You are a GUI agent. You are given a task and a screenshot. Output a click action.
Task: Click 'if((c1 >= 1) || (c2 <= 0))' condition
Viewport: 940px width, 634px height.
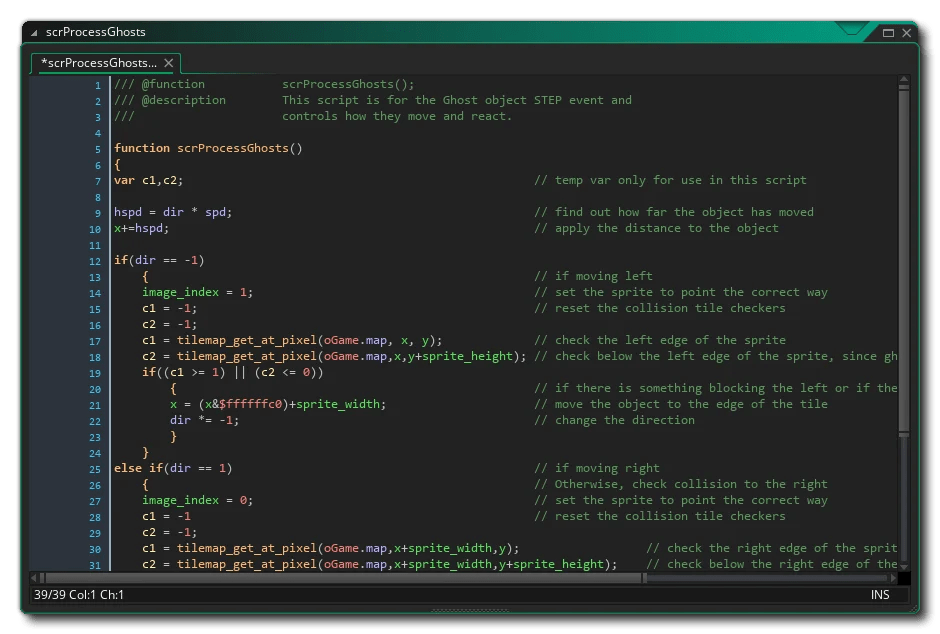pyautogui.click(x=233, y=372)
